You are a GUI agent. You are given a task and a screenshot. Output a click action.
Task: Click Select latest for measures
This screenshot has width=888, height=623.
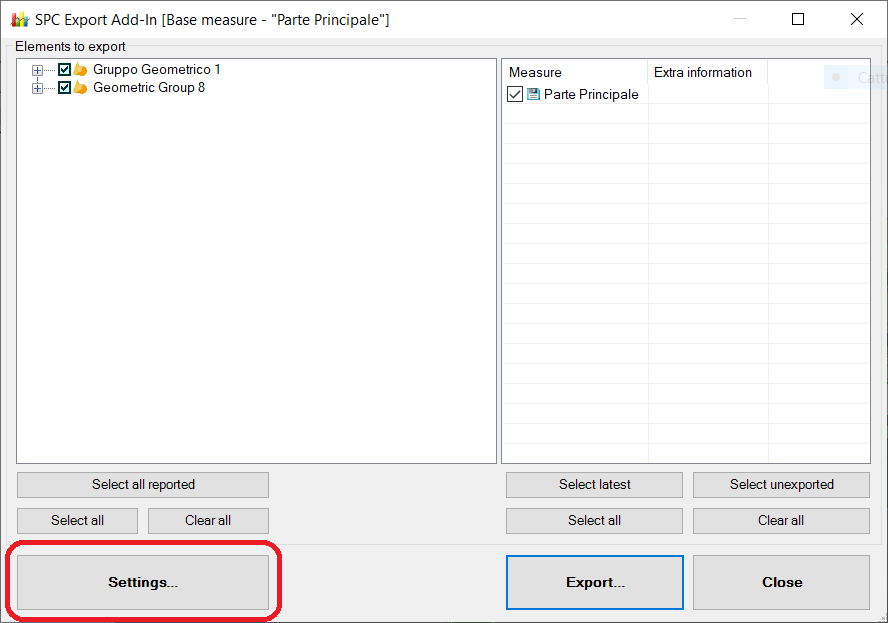click(594, 484)
